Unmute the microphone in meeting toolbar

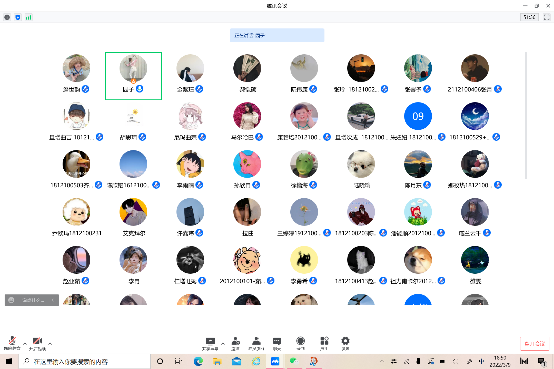pos(12,342)
